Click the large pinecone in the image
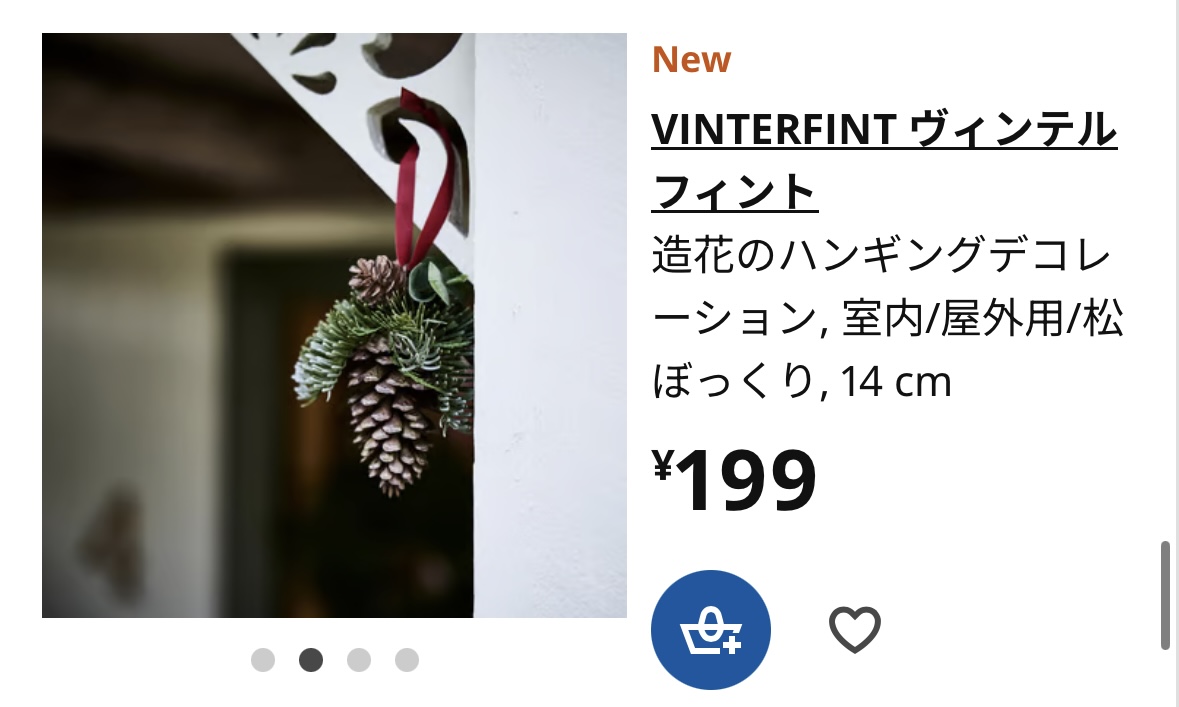Screen dimensions: 1179x707 (389, 417)
